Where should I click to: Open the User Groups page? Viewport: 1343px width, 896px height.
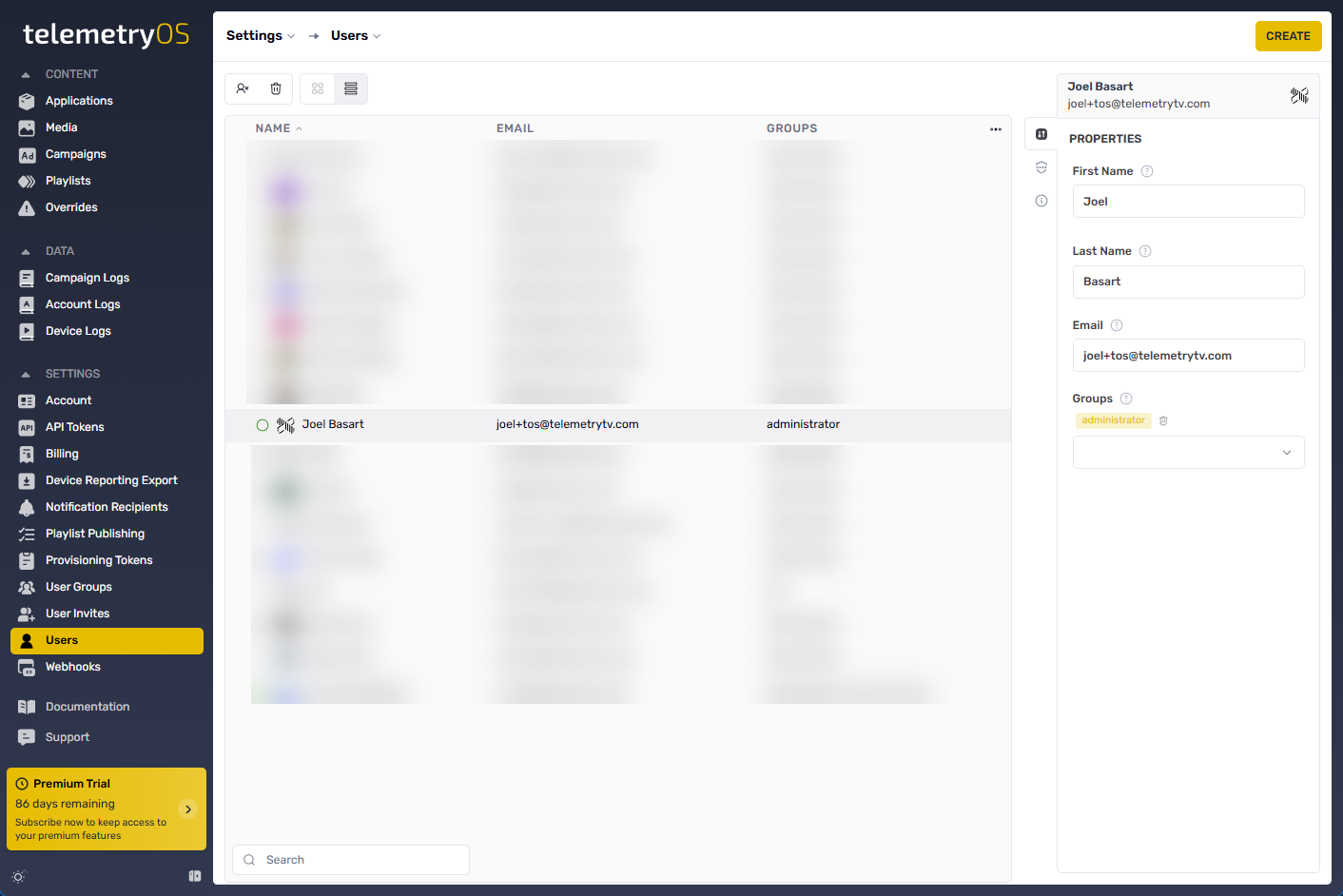pos(79,587)
